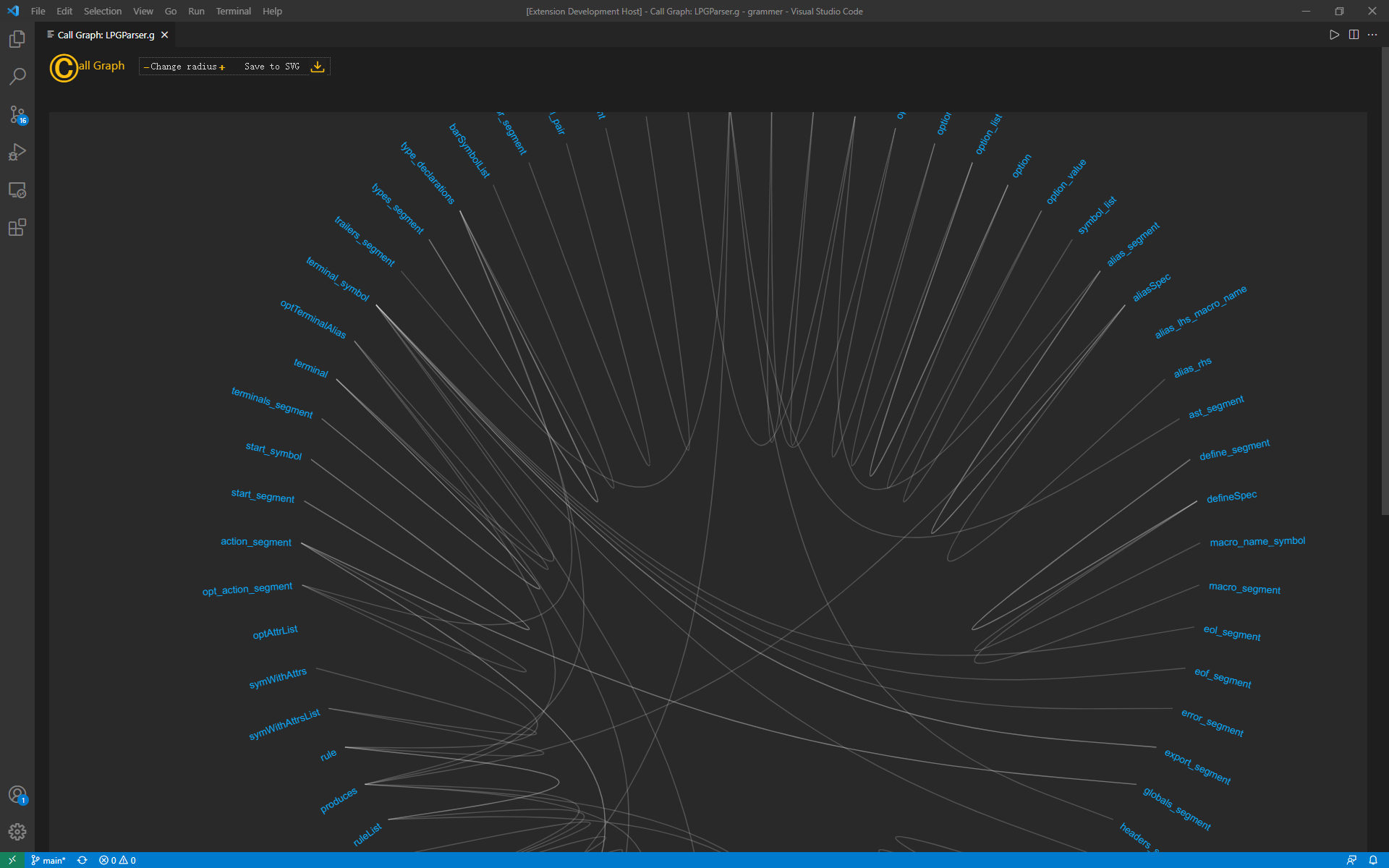Click the run triangle in editor title

point(1334,35)
